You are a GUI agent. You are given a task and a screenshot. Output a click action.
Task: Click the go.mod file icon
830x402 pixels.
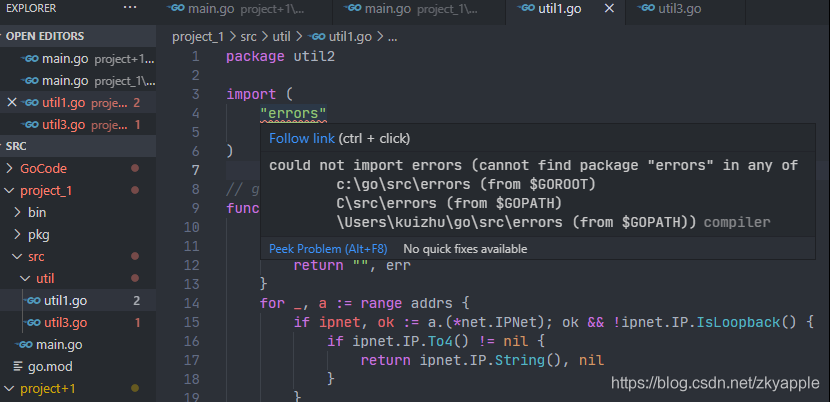[19, 367]
